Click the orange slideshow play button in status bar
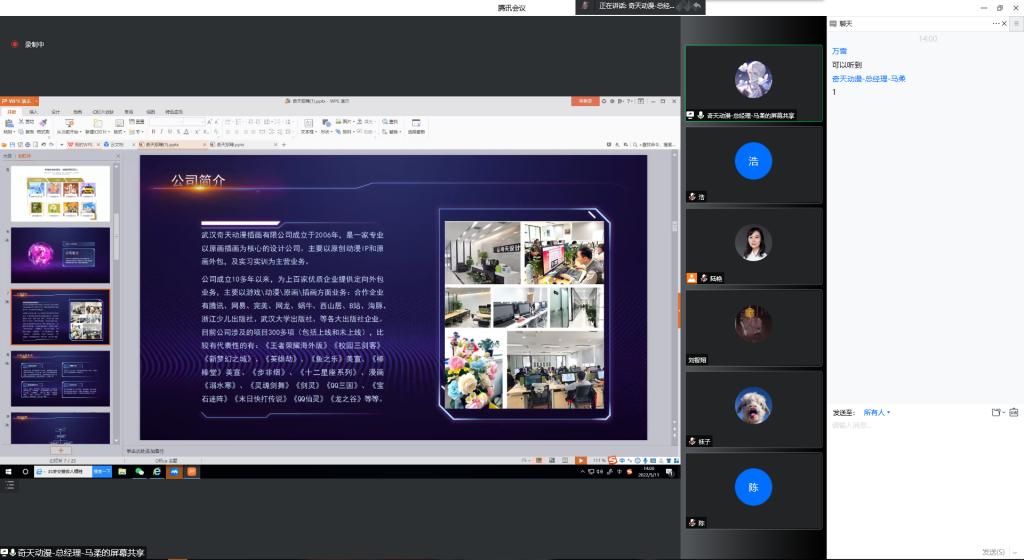The width and height of the screenshot is (1024, 560). pyautogui.click(x=581, y=461)
